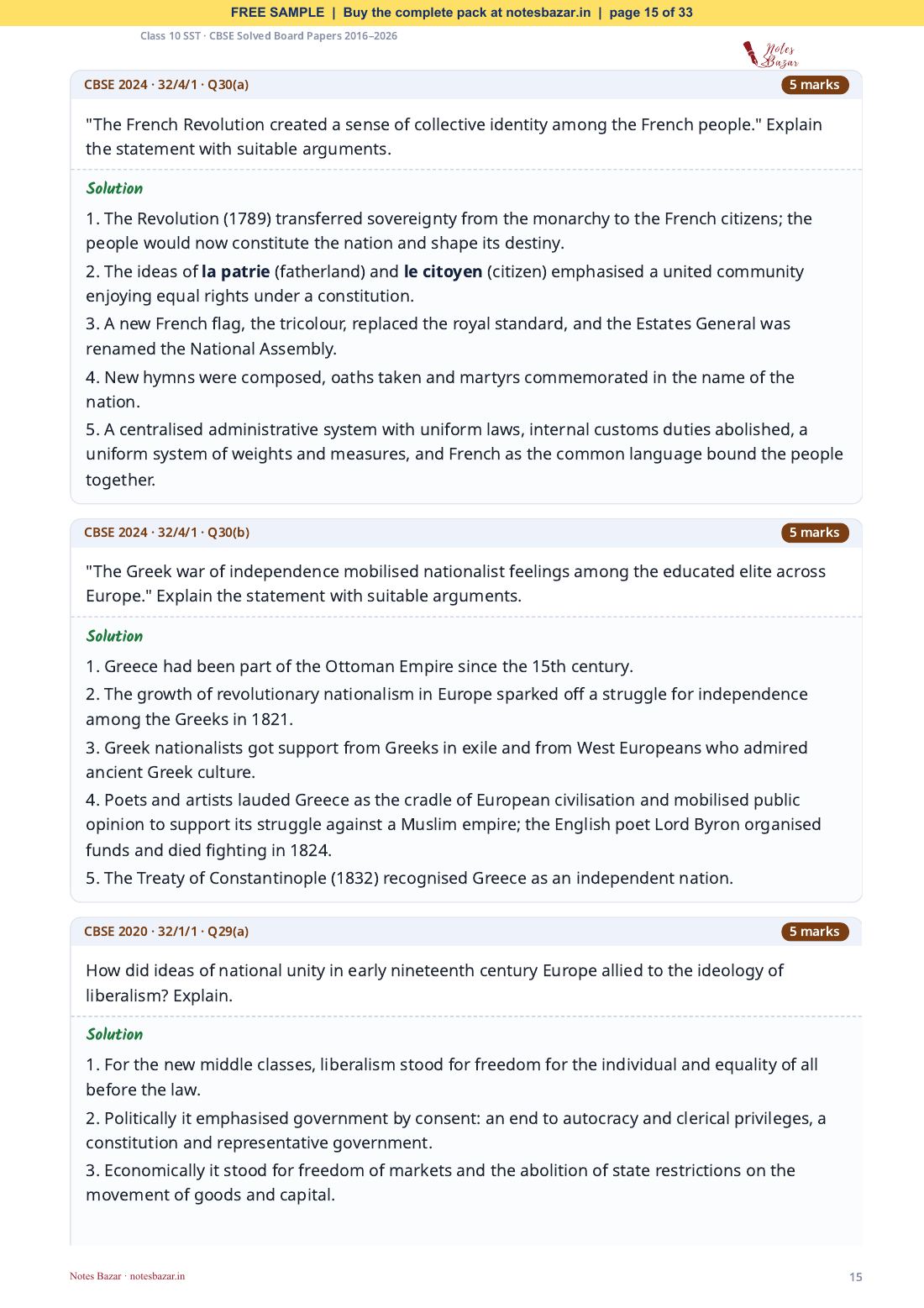Viewport: 924px width, 1308px height.
Task: Click the Notes Bazar logo icon
Action: coord(770,55)
